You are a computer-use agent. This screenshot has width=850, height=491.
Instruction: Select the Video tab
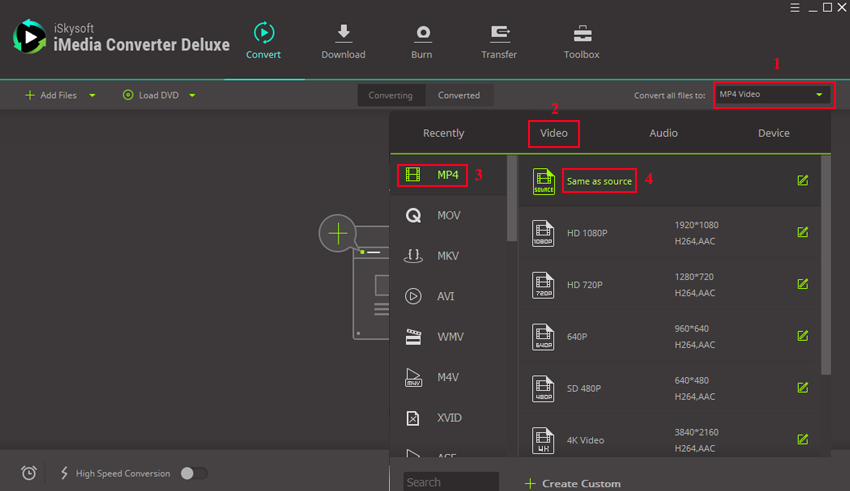tap(553, 133)
